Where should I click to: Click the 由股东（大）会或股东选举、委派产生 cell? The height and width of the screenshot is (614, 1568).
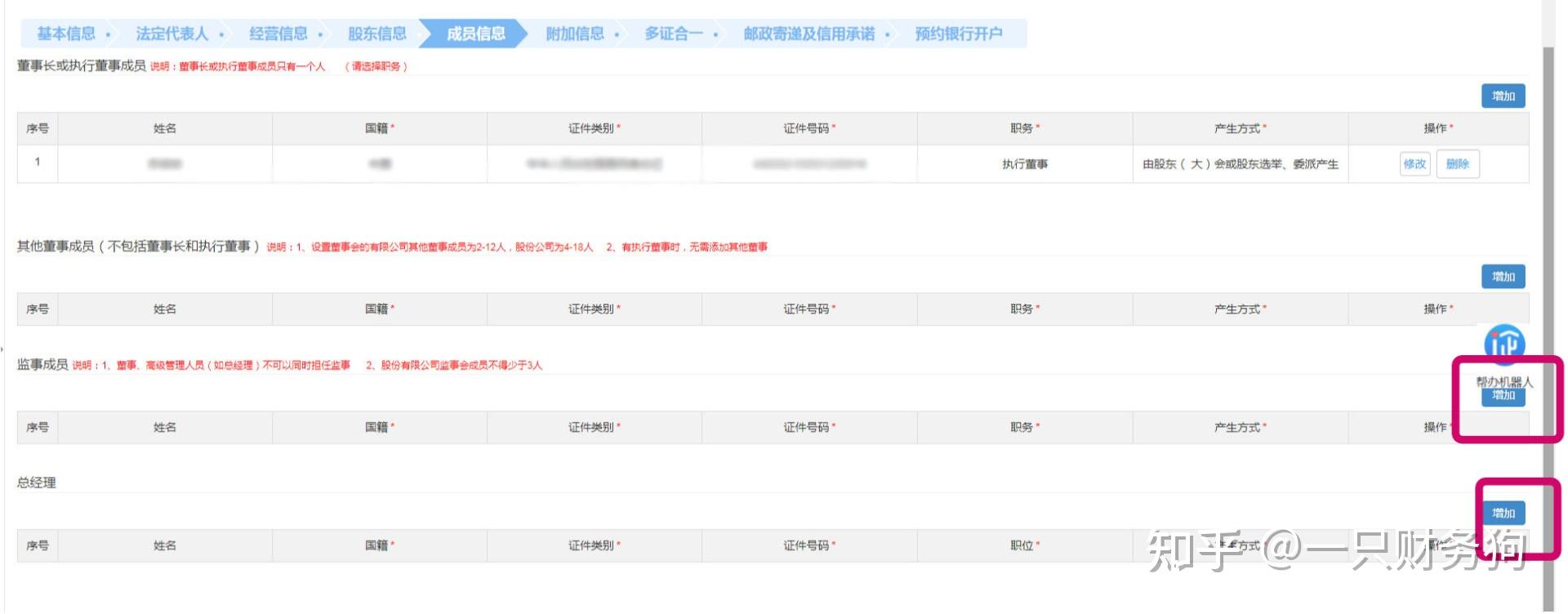click(x=1241, y=164)
